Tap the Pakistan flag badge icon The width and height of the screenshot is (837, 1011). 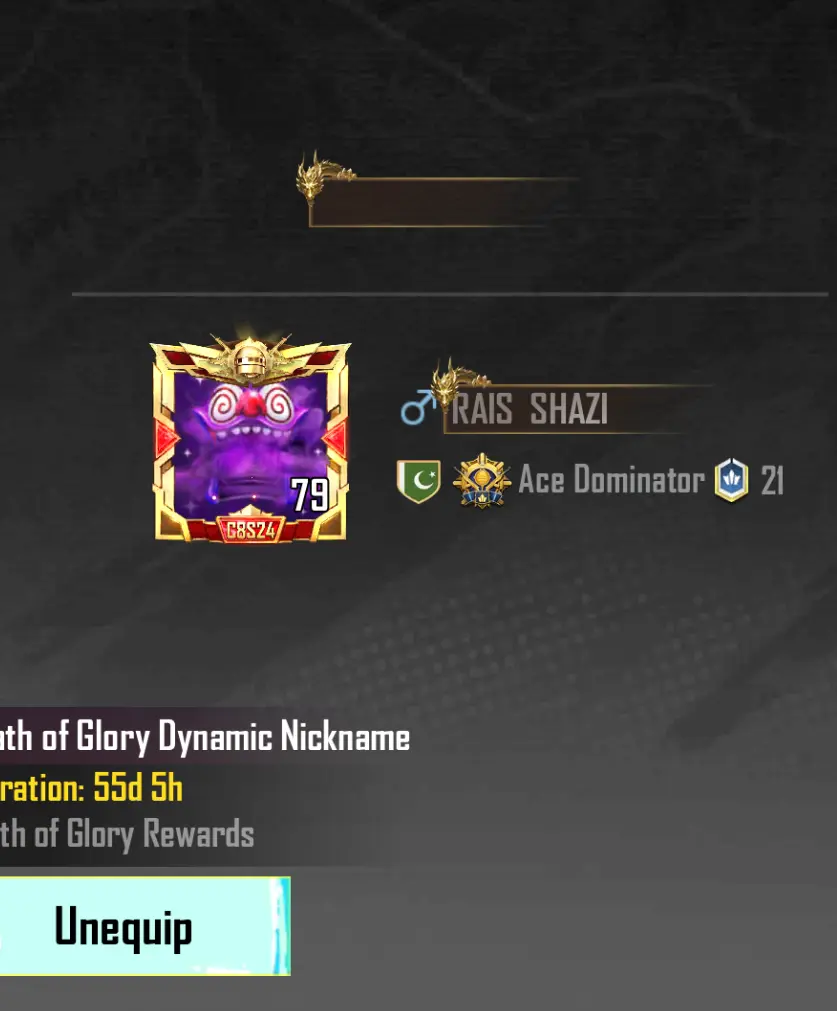pos(418,480)
